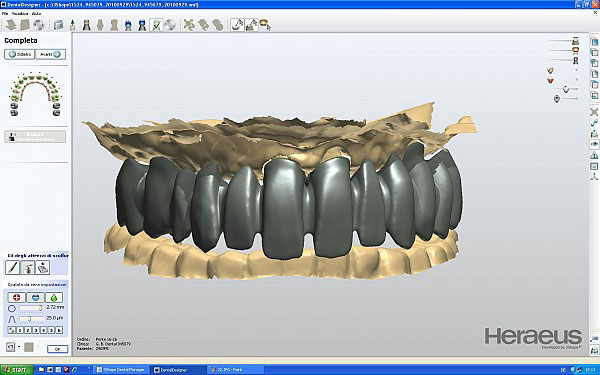Toggle the highlighted eye visibility icon
Viewport: 600px width, 375px height.
coord(594,144)
